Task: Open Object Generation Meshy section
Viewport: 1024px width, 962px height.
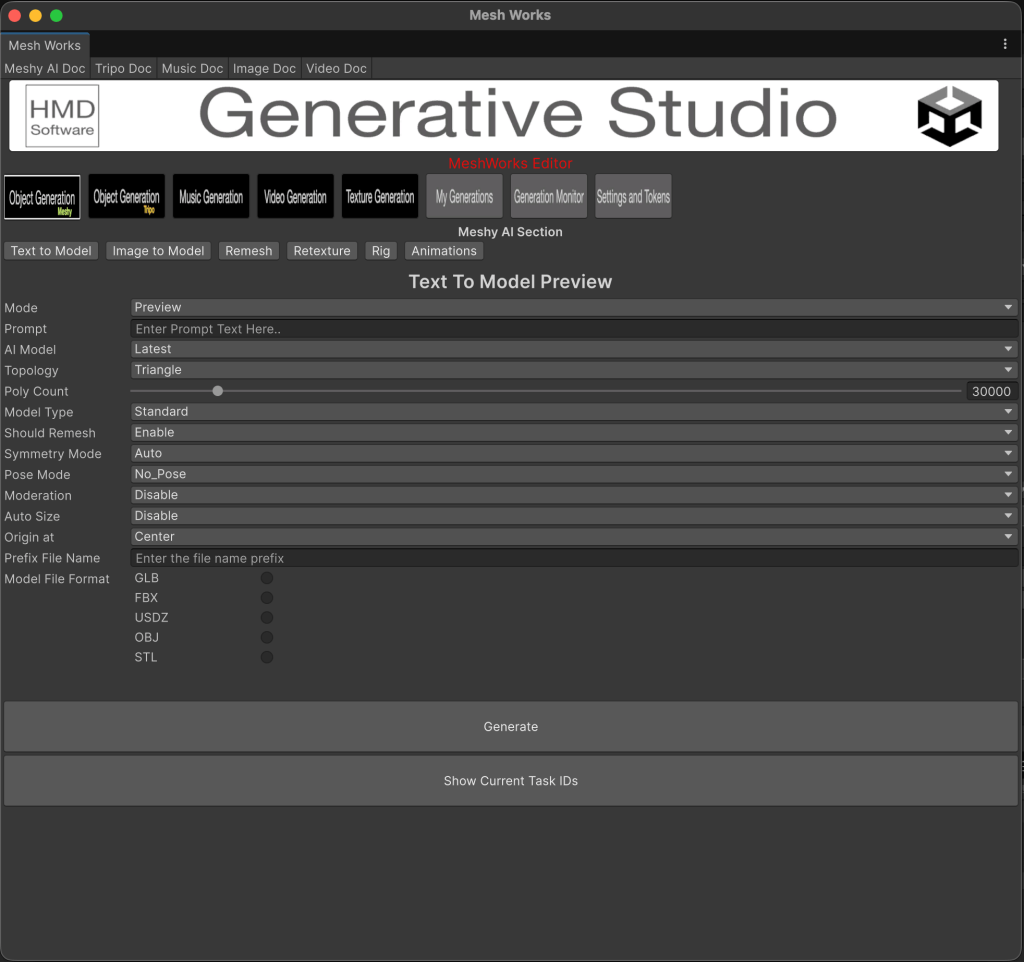Action: pos(42,197)
